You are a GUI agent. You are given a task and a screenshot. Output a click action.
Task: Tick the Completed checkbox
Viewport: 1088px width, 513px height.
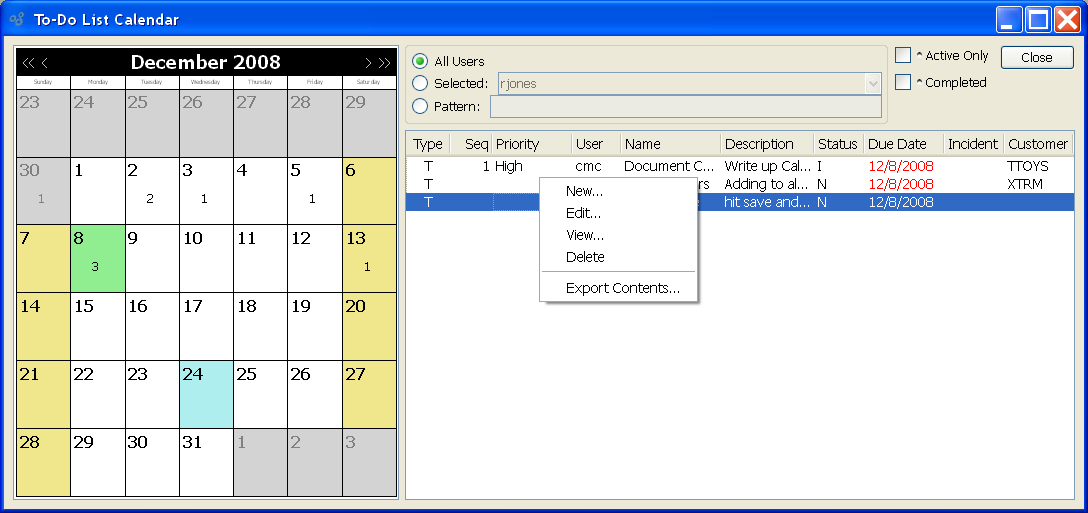(x=903, y=82)
